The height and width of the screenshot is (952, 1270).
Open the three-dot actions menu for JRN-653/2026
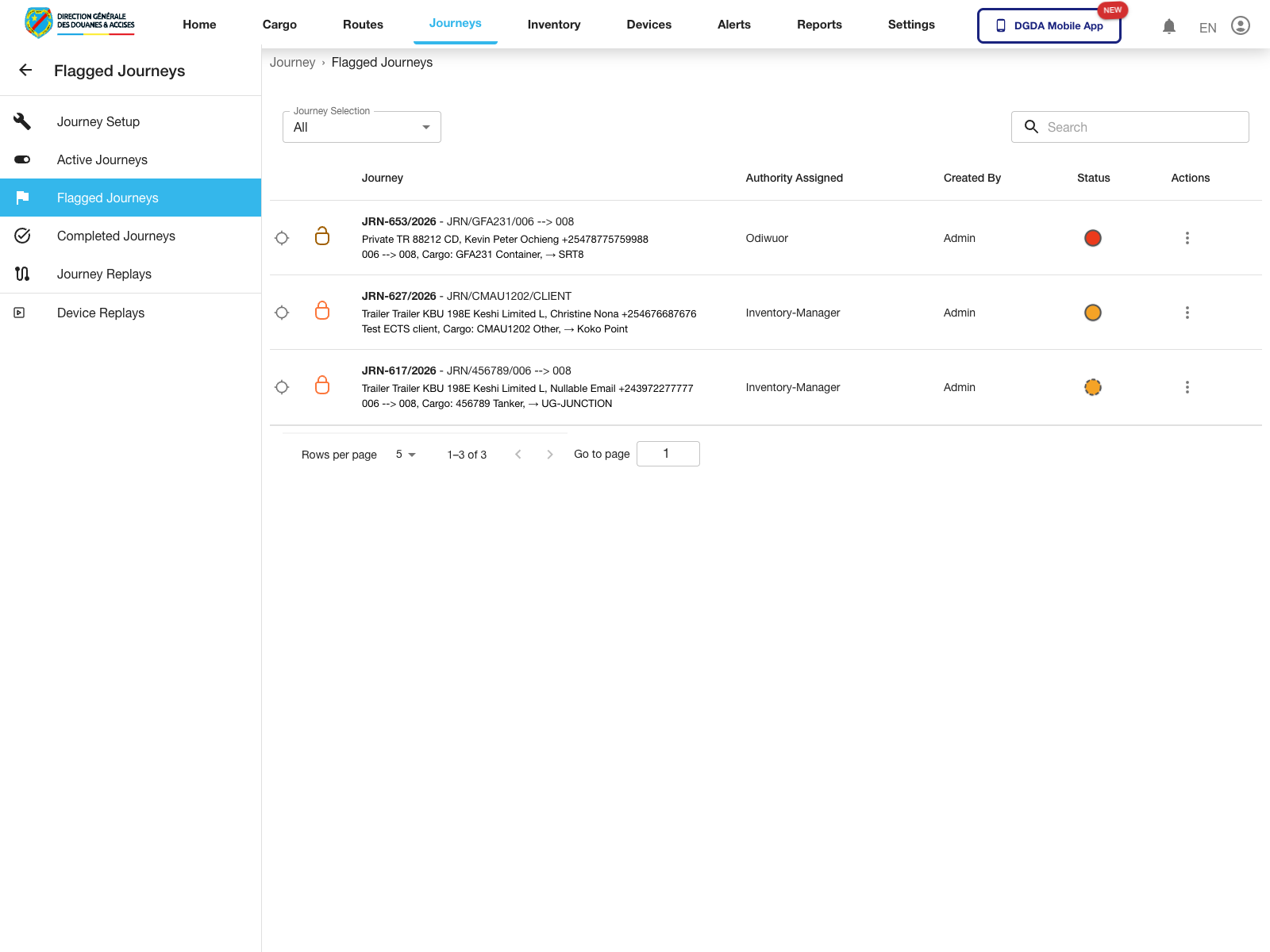1187,238
